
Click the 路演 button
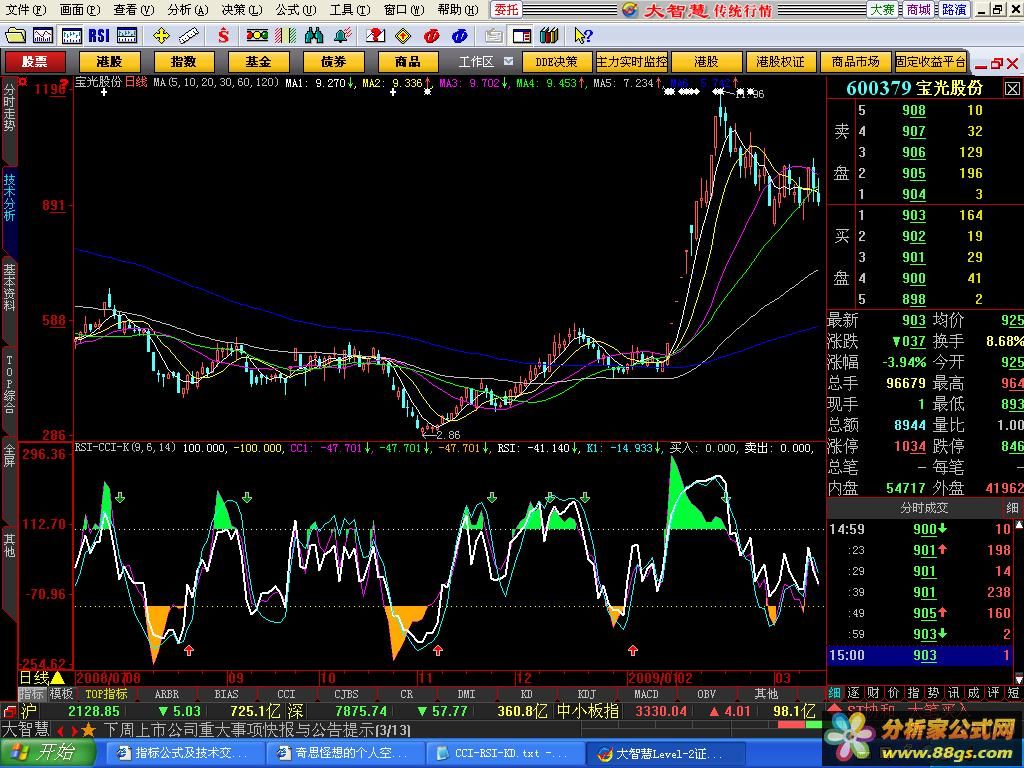pos(953,9)
